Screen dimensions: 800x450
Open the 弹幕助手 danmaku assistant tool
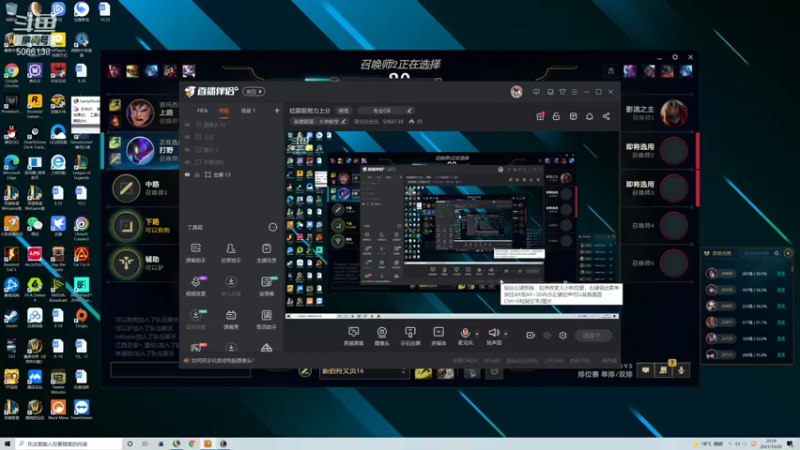tap(195, 253)
